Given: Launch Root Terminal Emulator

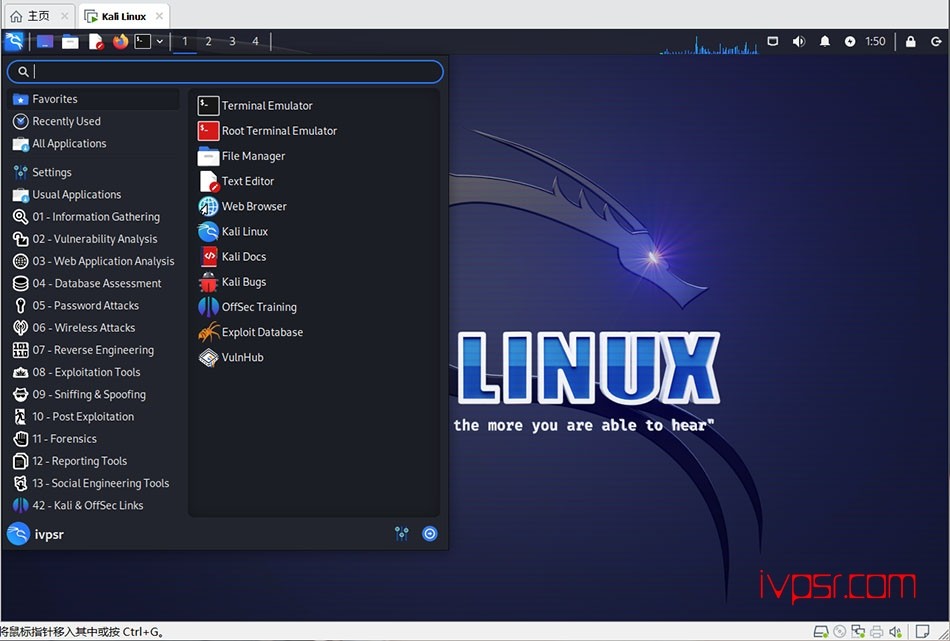Looking at the screenshot, I should pos(314,131).
